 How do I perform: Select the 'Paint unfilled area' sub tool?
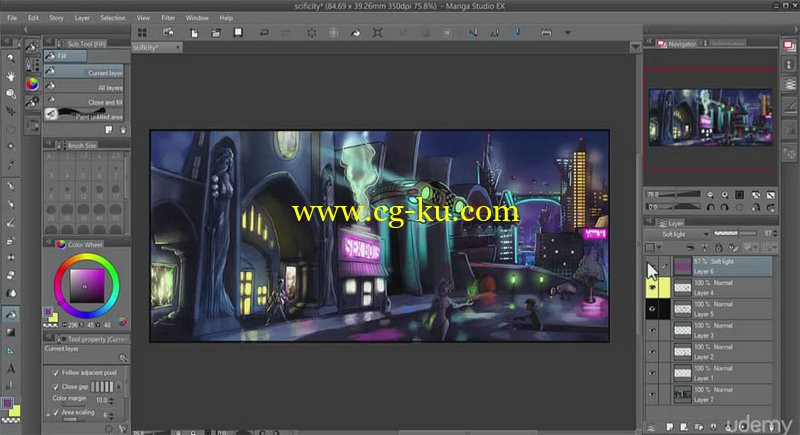pos(84,116)
